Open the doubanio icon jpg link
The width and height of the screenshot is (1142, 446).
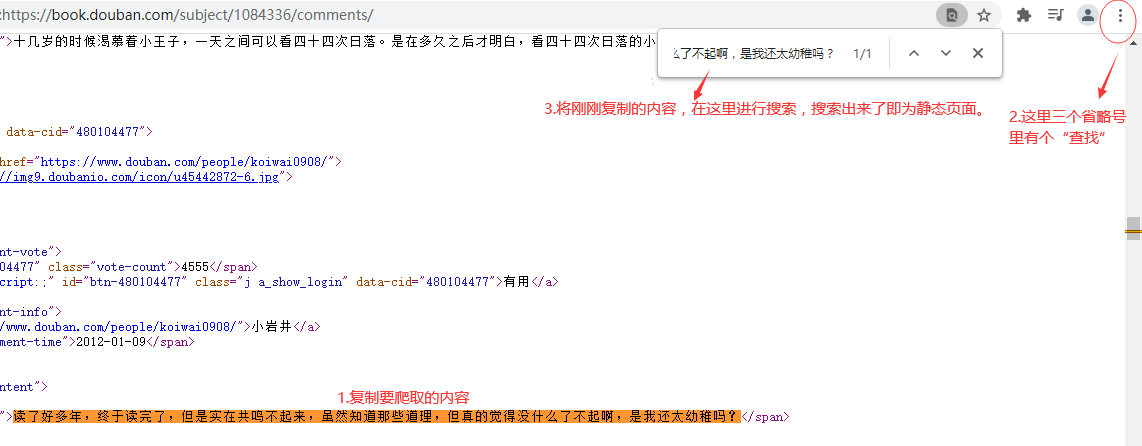pyautogui.click(x=139, y=177)
